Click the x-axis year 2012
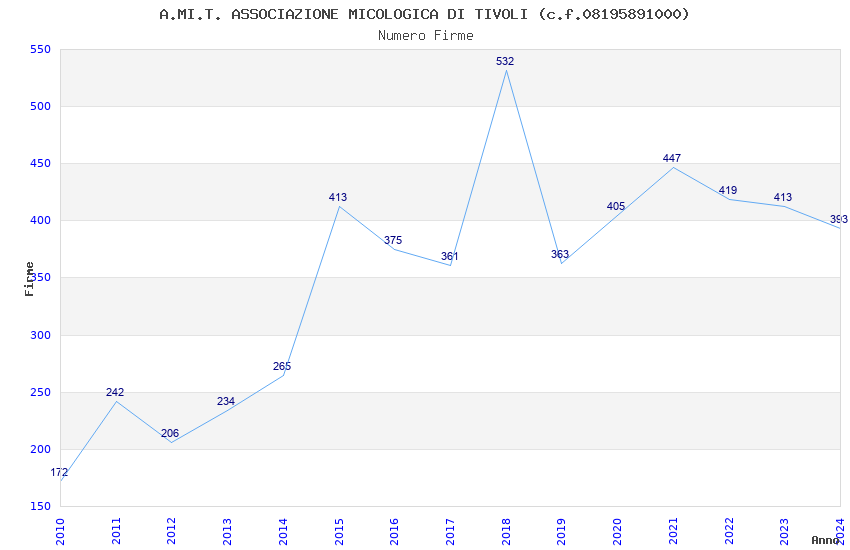 pos(171,532)
